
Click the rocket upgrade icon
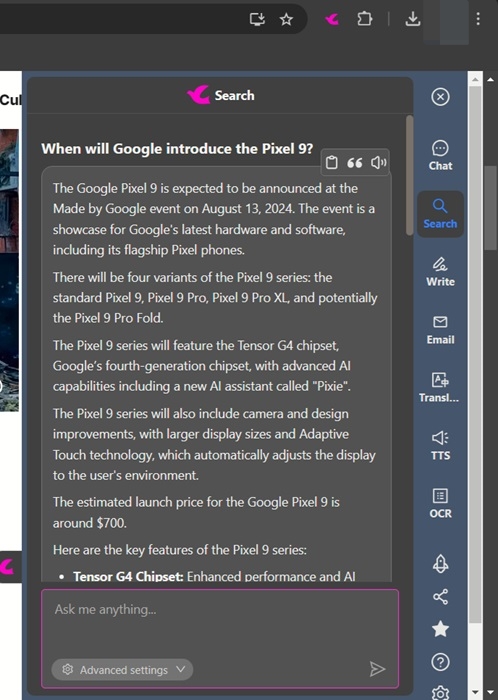coord(440,564)
